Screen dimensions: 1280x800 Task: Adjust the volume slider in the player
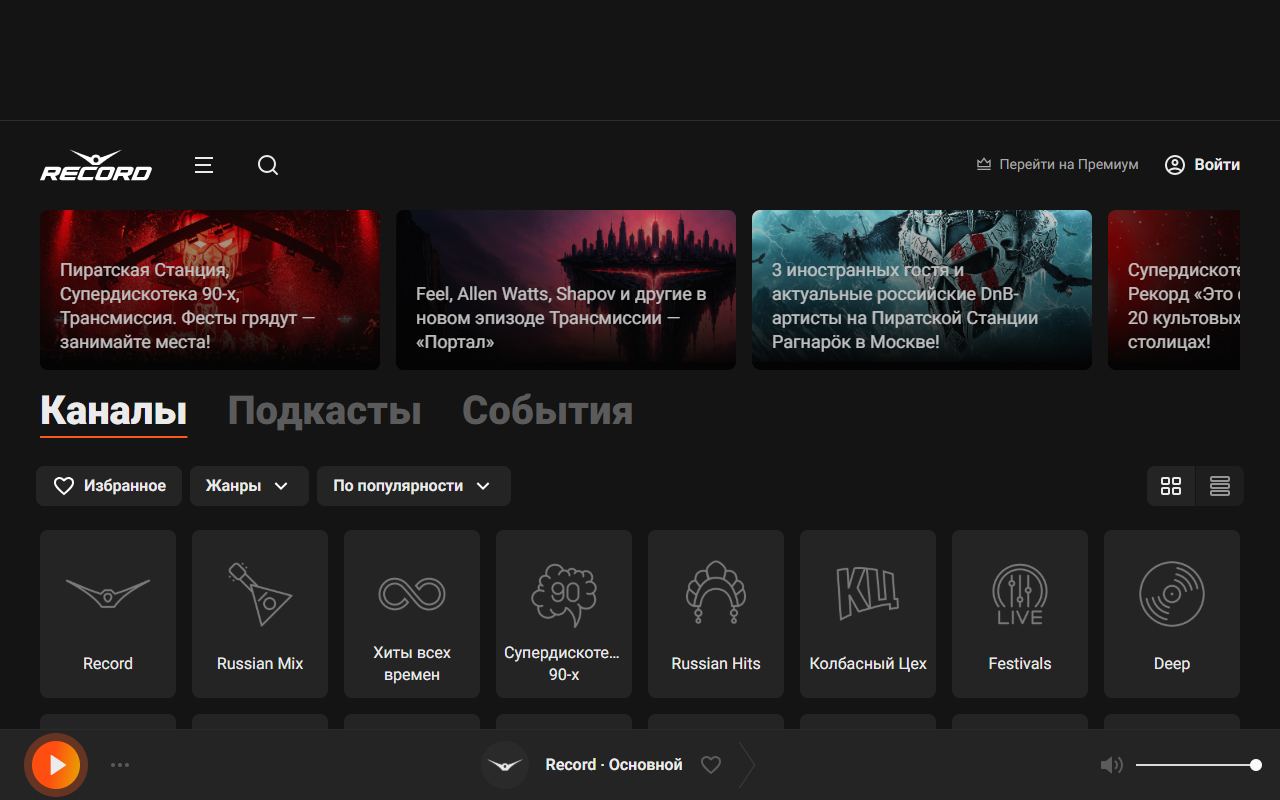point(1196,765)
